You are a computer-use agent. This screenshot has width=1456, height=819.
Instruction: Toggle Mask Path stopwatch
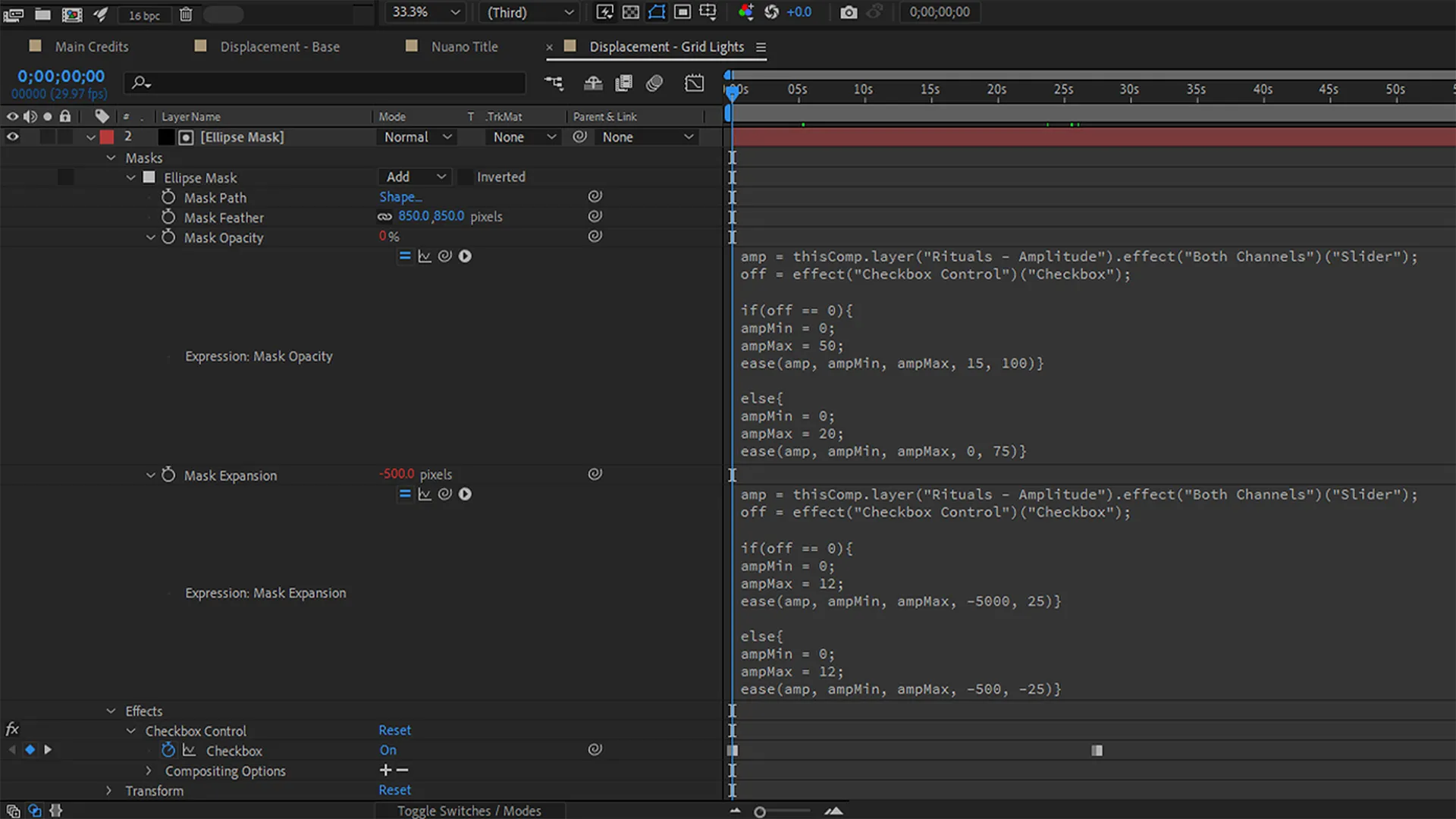(168, 197)
